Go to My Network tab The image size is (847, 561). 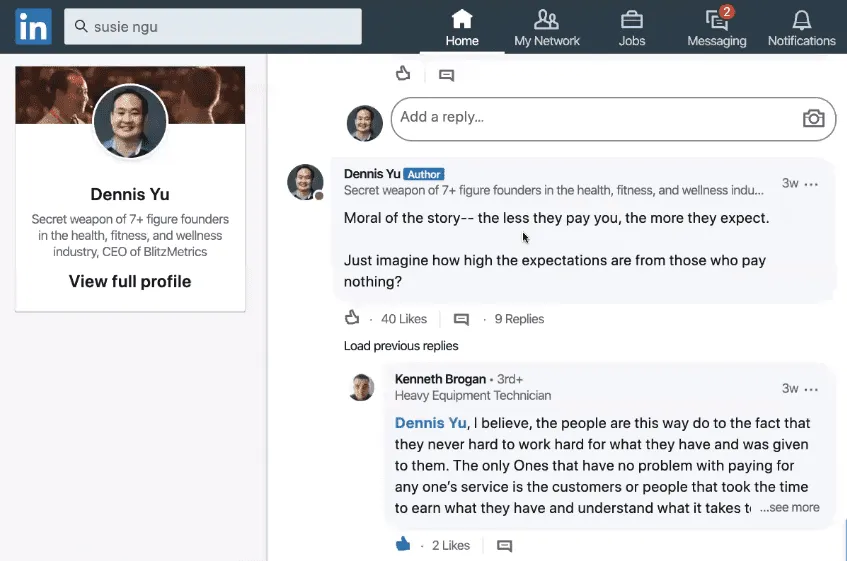546,28
